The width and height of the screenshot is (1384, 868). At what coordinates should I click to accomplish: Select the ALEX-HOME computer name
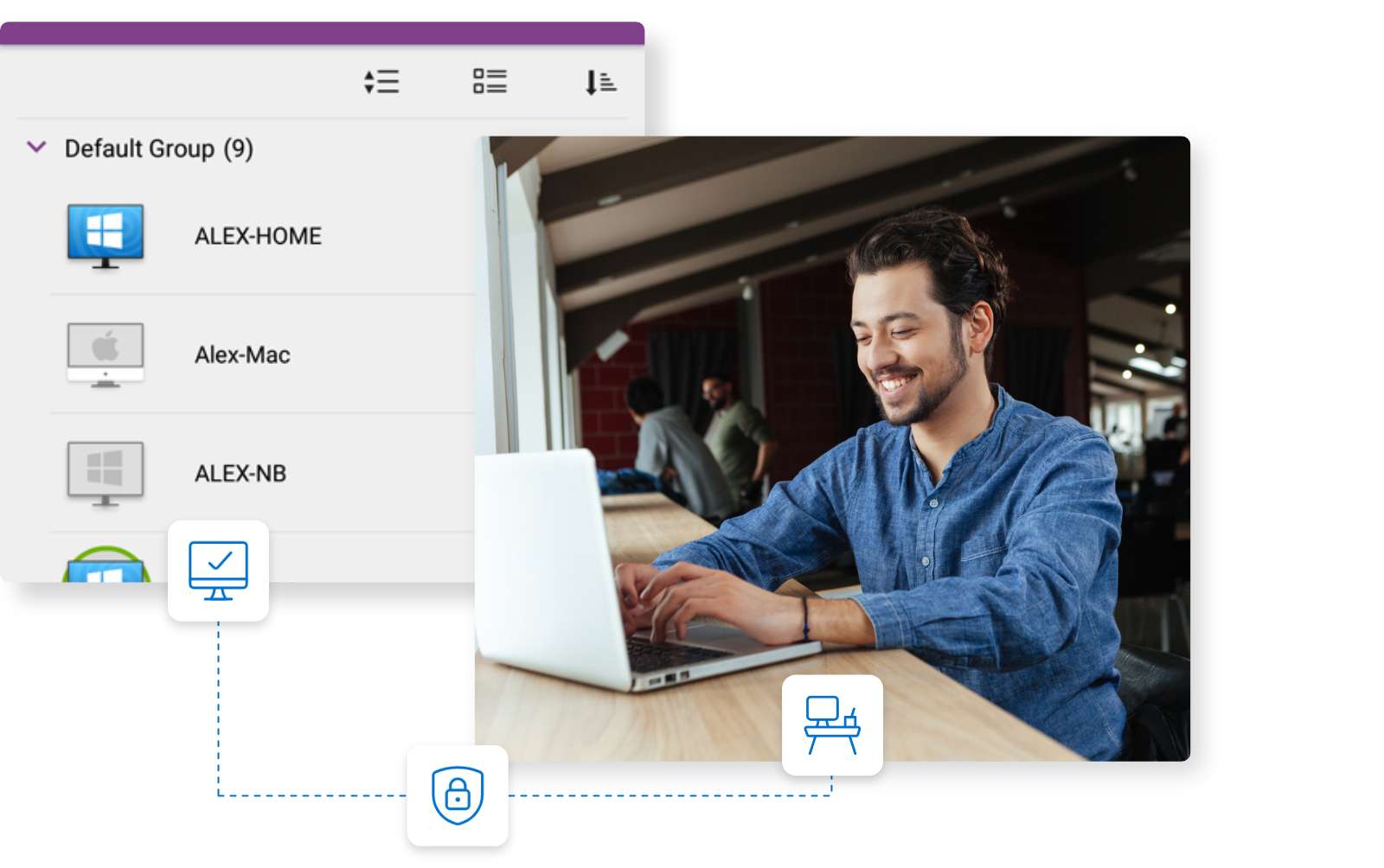click(258, 236)
